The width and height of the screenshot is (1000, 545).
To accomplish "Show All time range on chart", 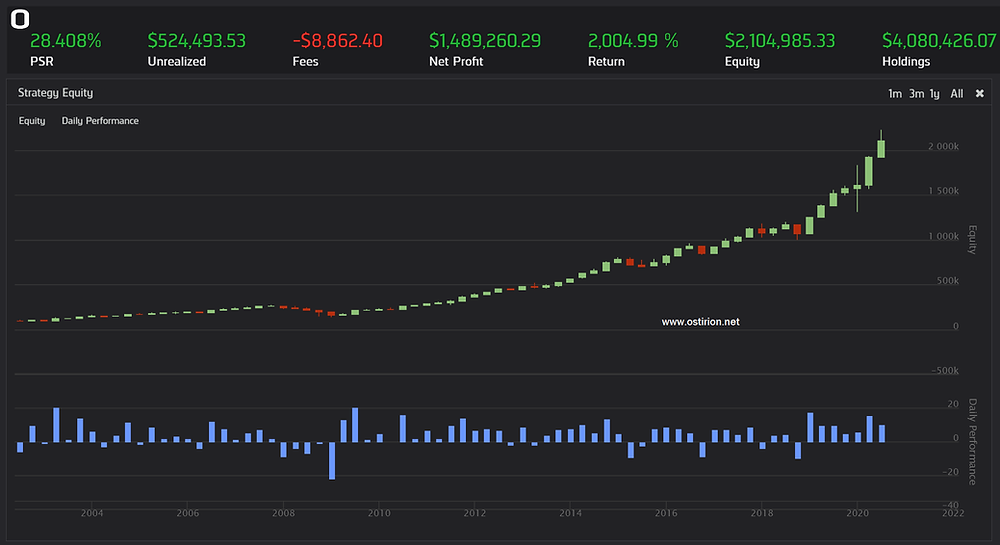I will tap(957, 94).
